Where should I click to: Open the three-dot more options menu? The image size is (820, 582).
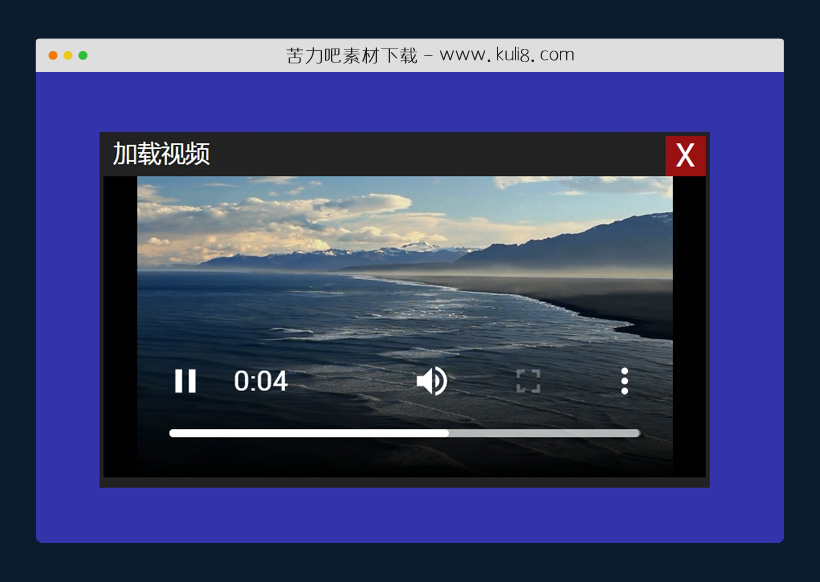(624, 381)
